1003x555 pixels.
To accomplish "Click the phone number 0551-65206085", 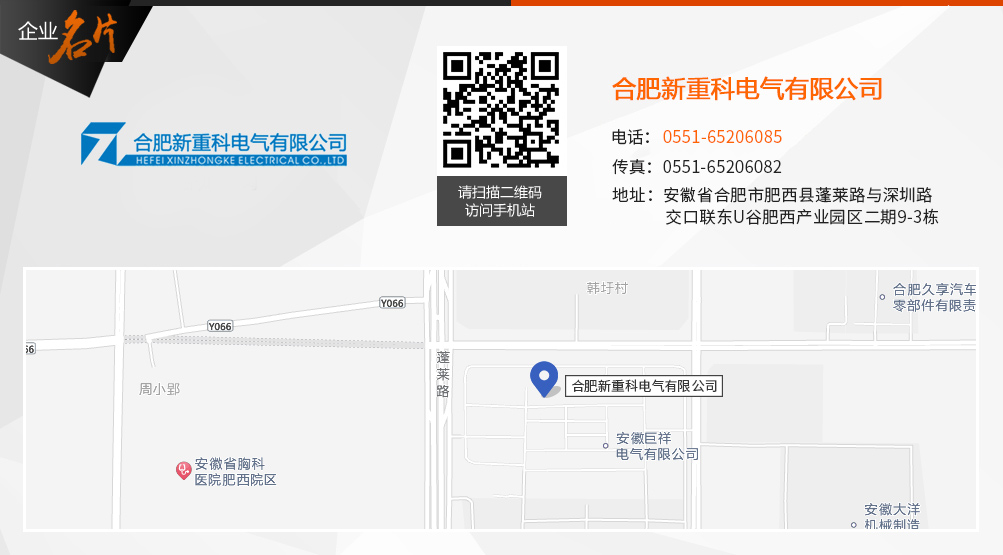I will (x=722, y=137).
